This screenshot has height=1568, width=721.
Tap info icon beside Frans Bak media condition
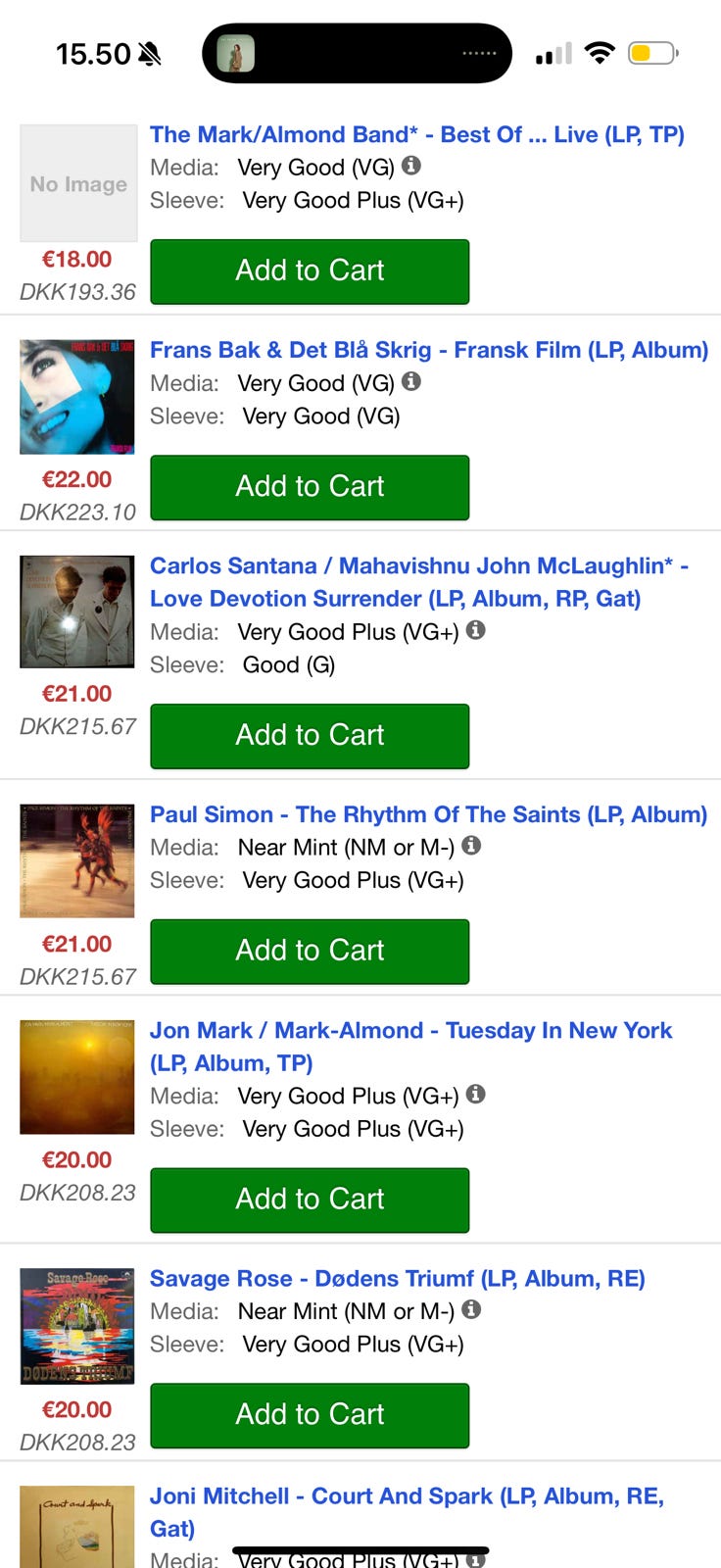(x=411, y=381)
